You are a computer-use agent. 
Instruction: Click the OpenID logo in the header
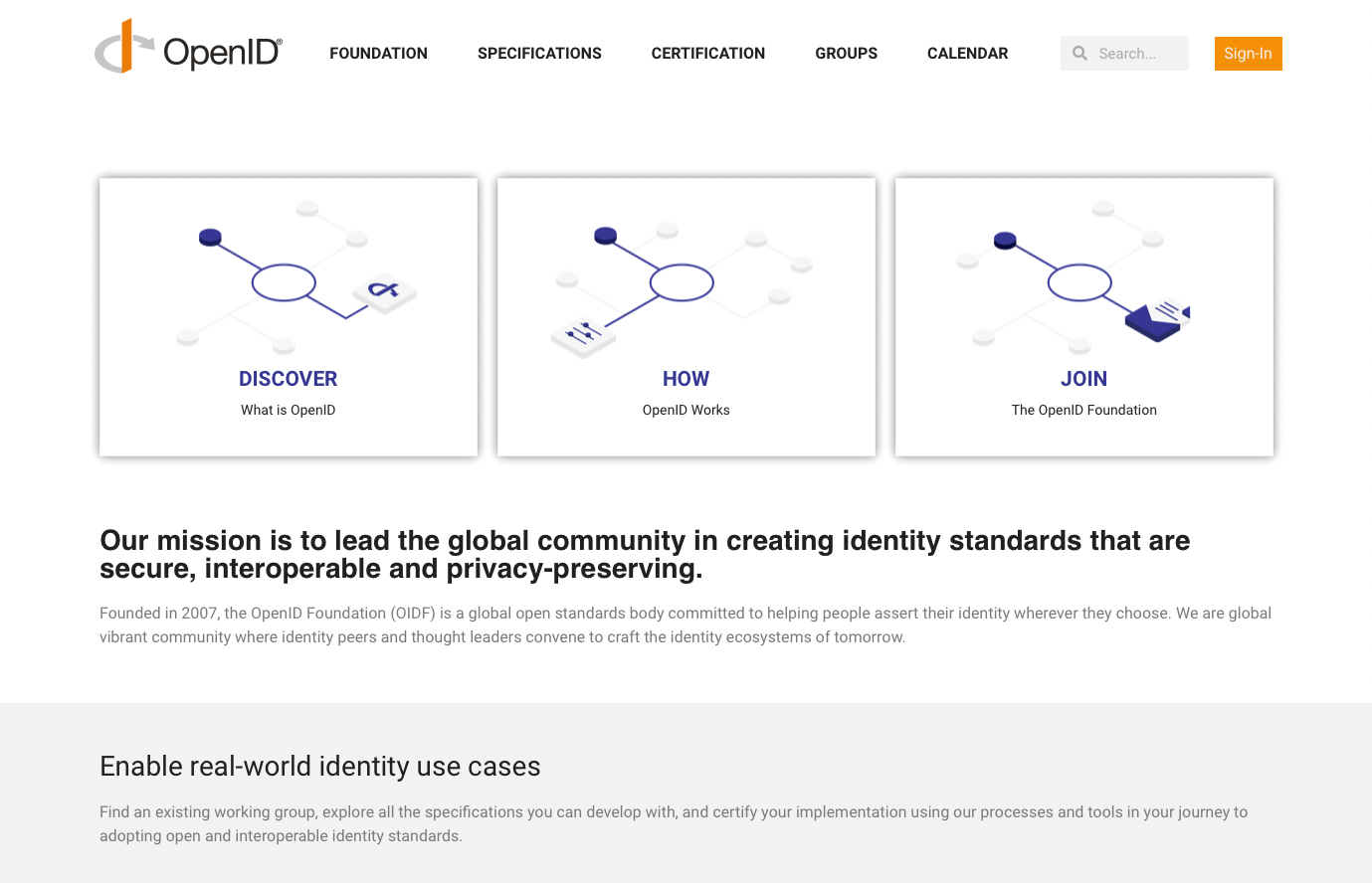[x=188, y=47]
